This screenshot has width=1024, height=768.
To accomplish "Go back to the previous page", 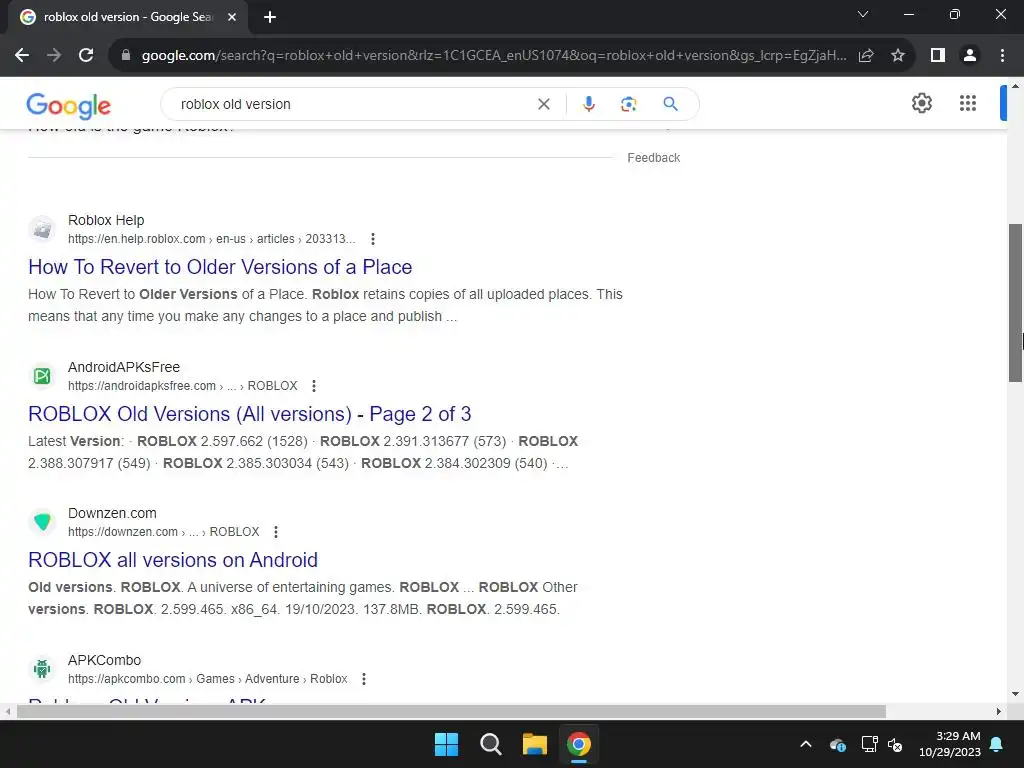I will (22, 56).
